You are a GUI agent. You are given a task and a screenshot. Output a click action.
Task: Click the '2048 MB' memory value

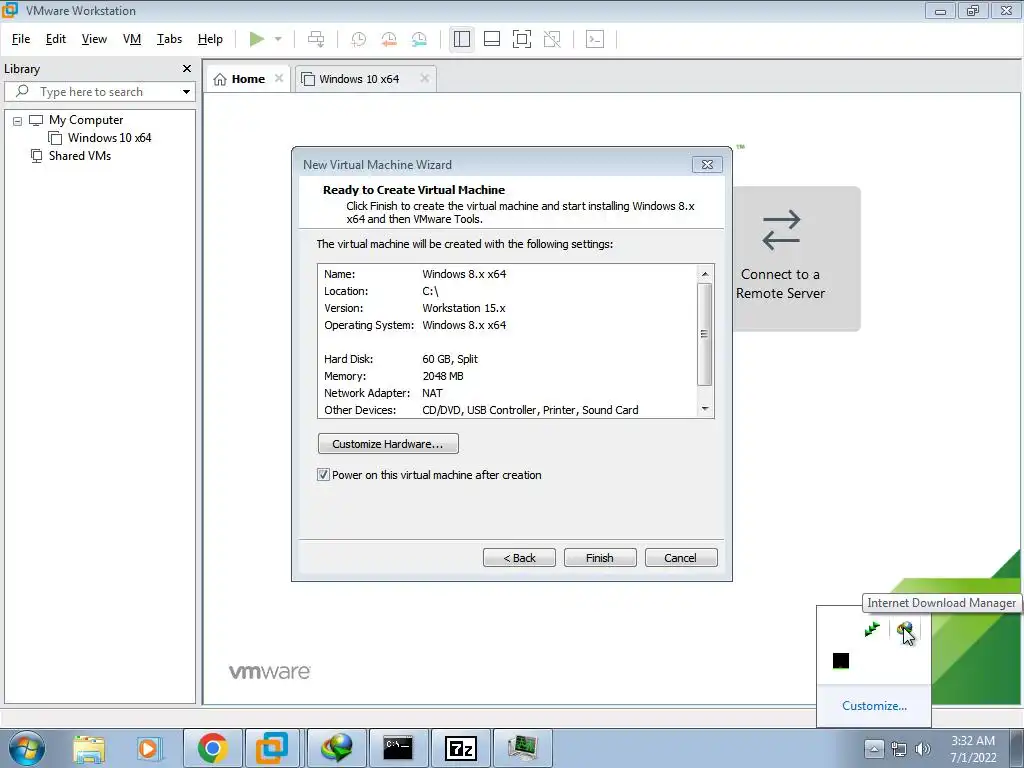click(x=443, y=376)
